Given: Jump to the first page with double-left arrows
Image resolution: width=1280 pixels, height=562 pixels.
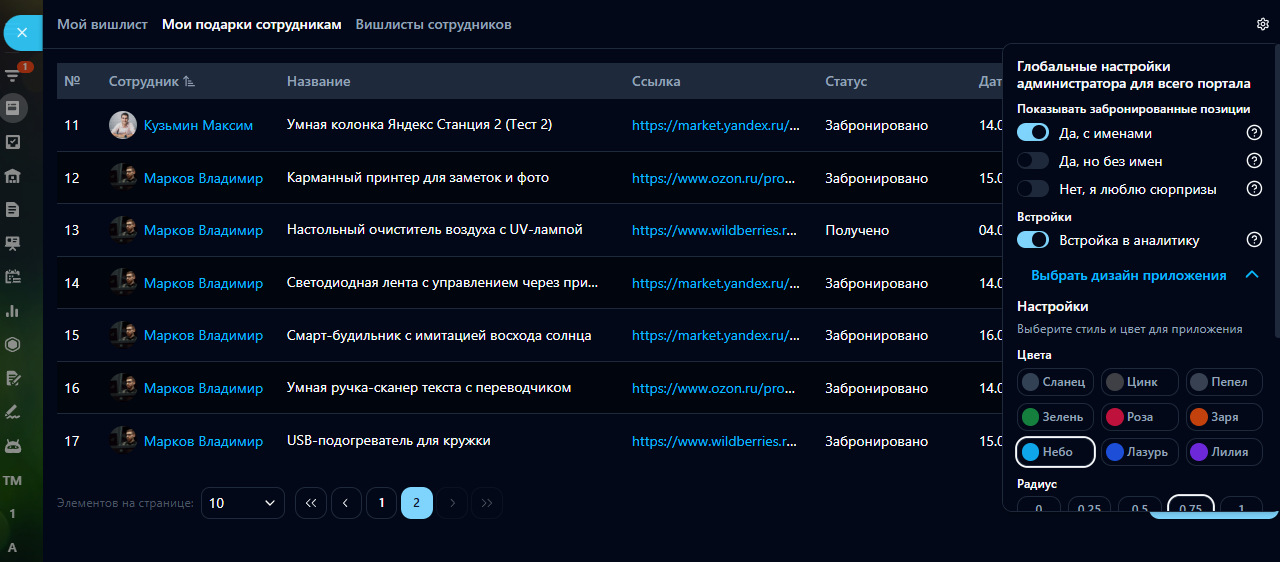Looking at the screenshot, I should pos(310,503).
